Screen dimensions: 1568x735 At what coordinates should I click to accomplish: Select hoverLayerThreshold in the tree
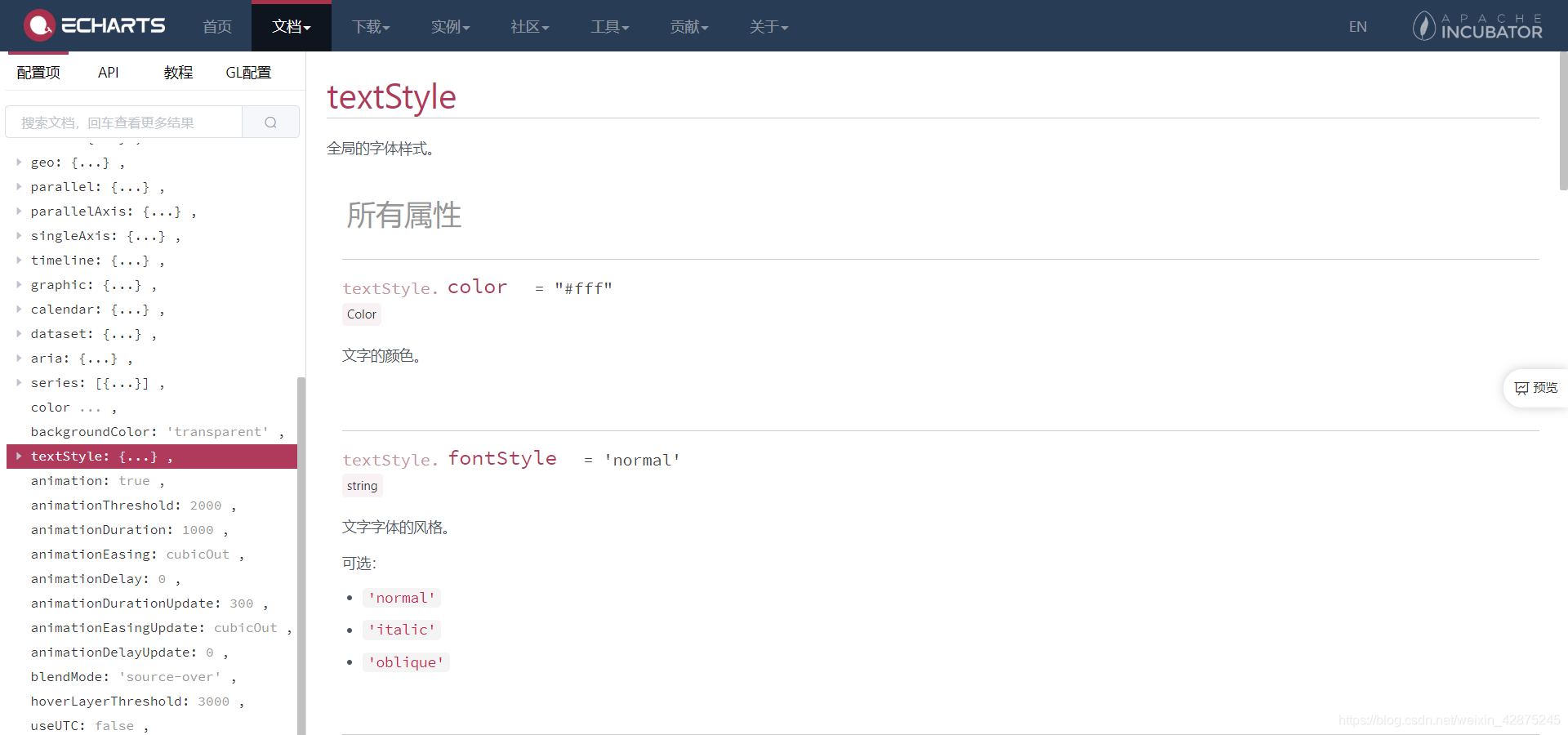(x=137, y=702)
